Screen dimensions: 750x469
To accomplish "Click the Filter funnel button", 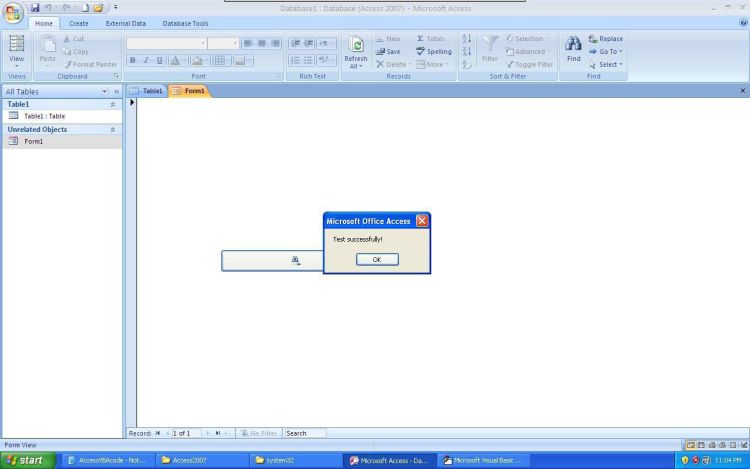I will tap(490, 49).
